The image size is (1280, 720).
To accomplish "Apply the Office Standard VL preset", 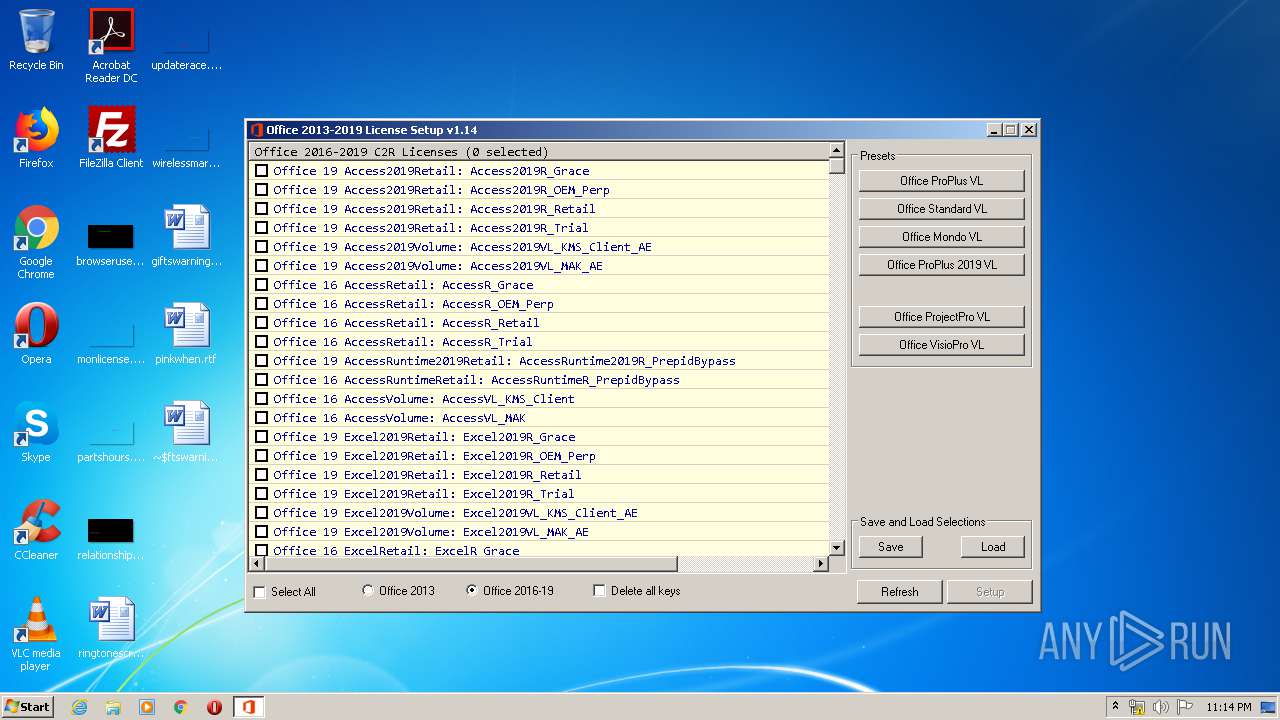I will coord(941,209).
